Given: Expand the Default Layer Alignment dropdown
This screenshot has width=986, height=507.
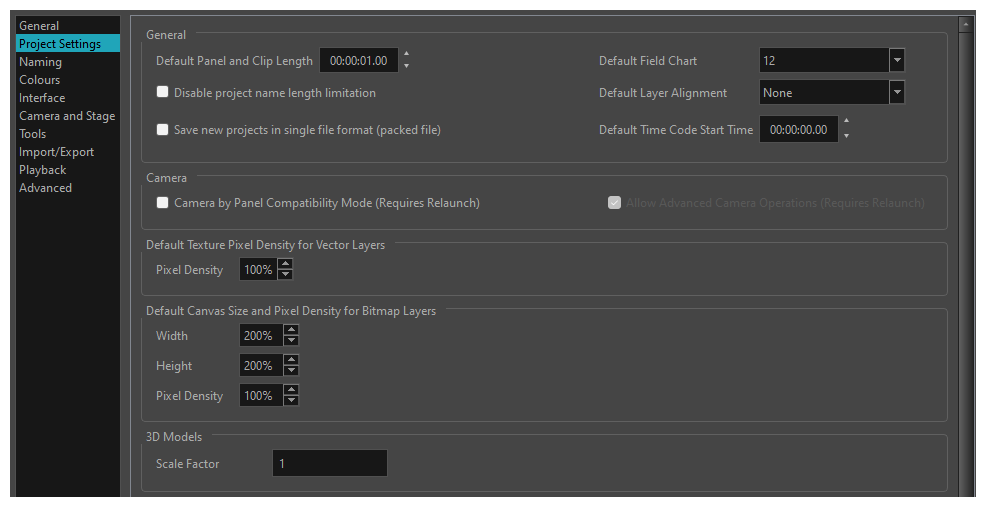Looking at the screenshot, I should (x=897, y=92).
